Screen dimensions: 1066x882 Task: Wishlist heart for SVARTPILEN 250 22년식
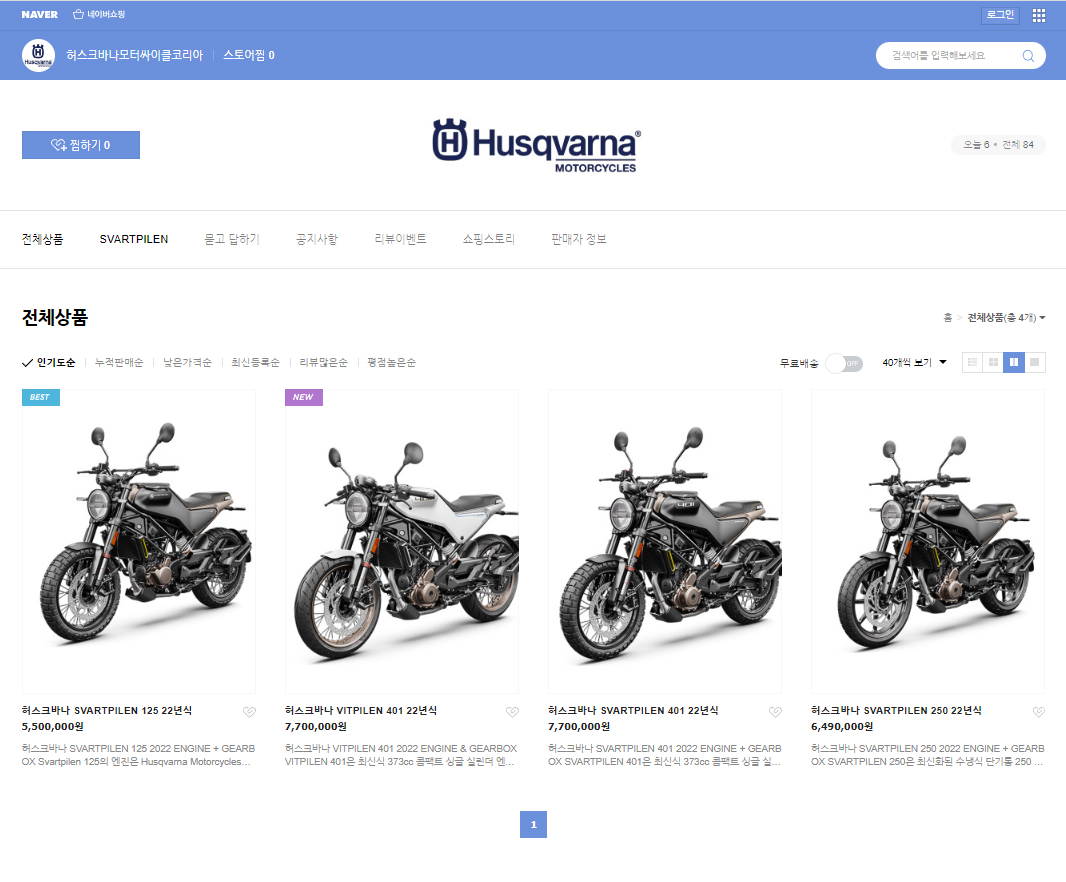[x=1039, y=712]
